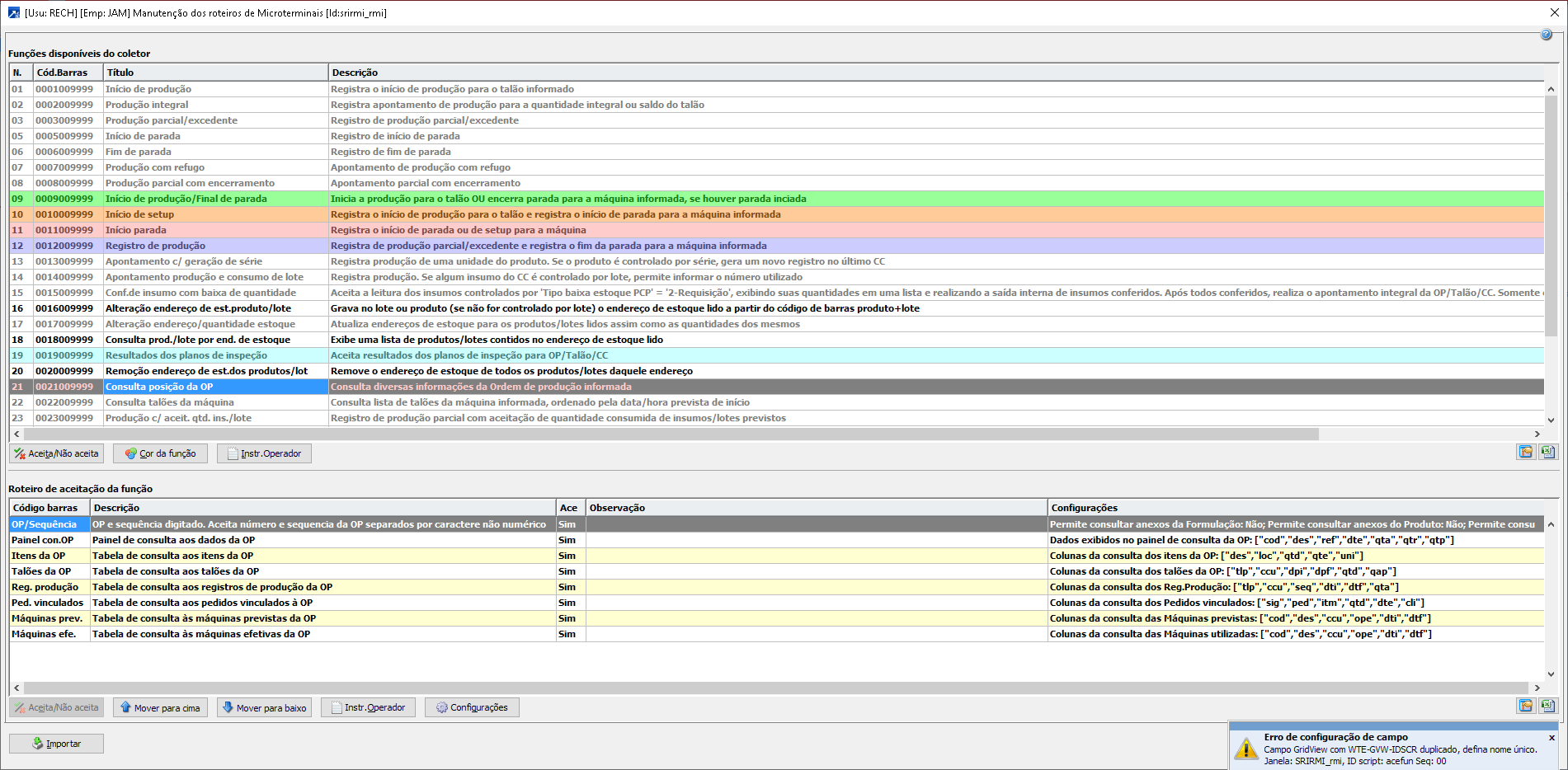Click the Importar button
Viewport: 1568px width, 770px height.
[x=56, y=744]
